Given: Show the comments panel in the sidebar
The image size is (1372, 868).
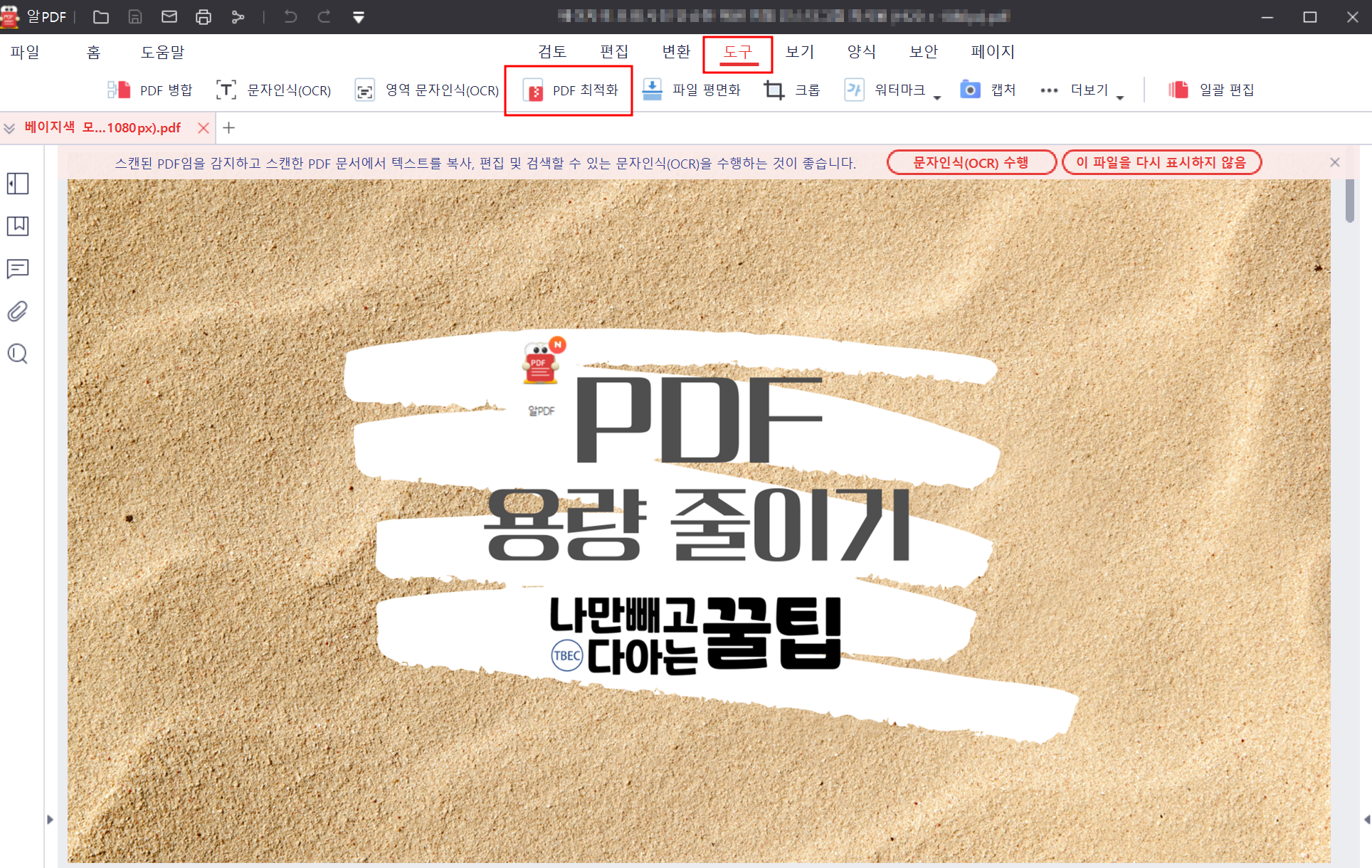Looking at the screenshot, I should (x=18, y=269).
